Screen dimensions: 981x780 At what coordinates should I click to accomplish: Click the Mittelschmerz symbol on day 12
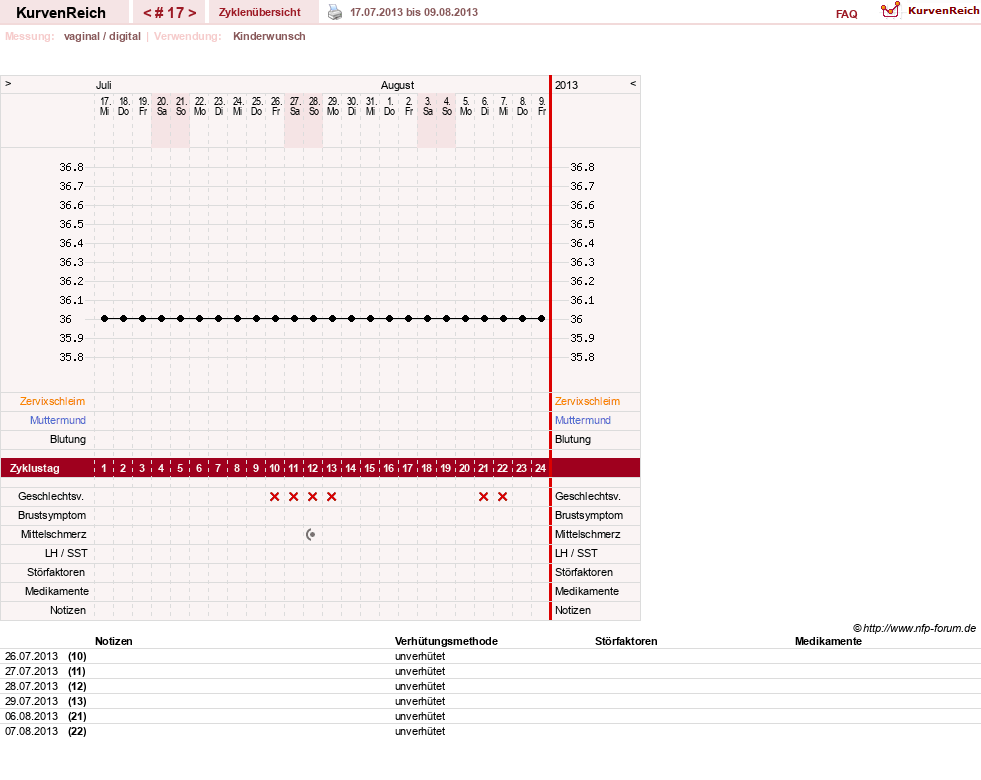(x=310, y=534)
